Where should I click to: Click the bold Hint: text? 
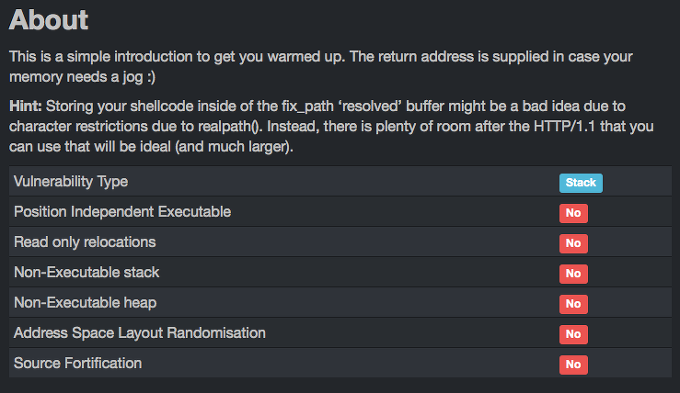point(26,106)
